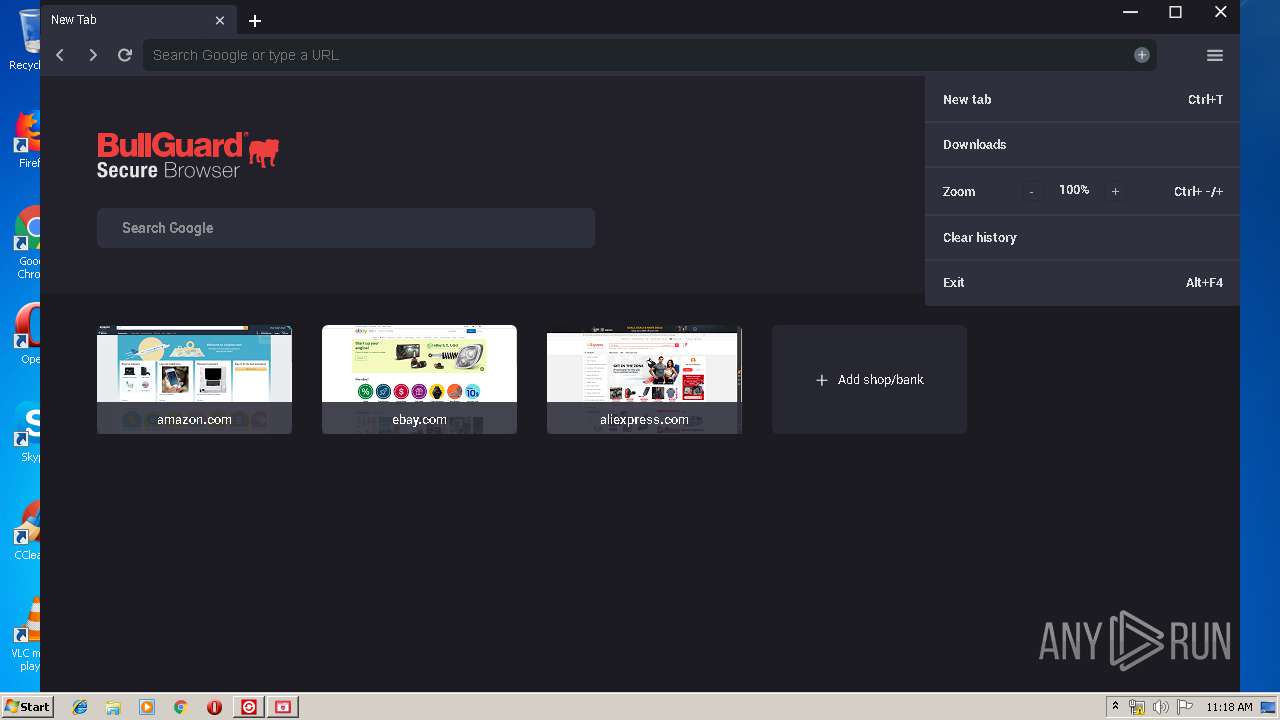Click the BullGuard Secure Browser logo
The width and height of the screenshot is (1280, 720).
click(x=187, y=156)
